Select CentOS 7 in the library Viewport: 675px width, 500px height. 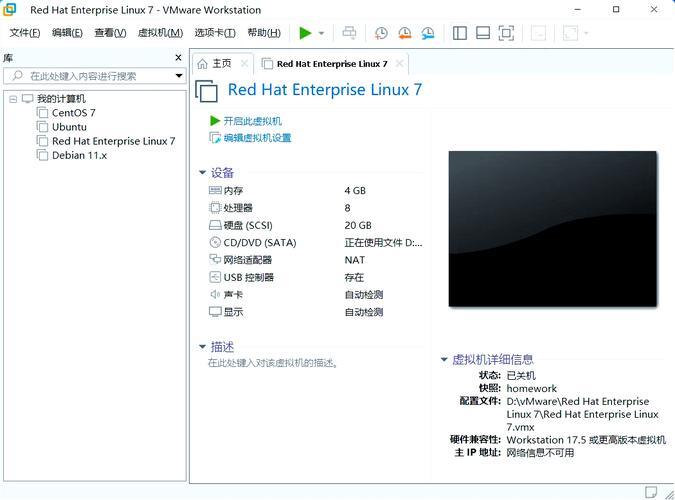point(74,113)
